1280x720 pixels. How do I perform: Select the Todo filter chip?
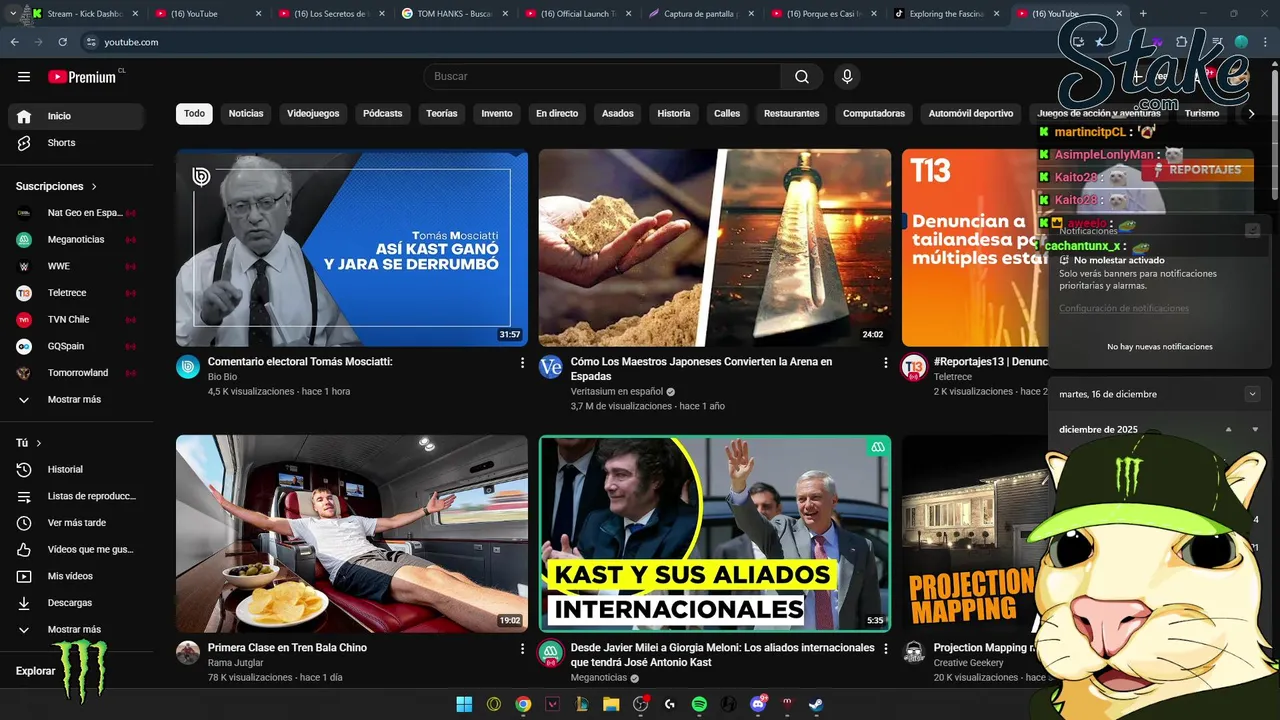point(194,114)
